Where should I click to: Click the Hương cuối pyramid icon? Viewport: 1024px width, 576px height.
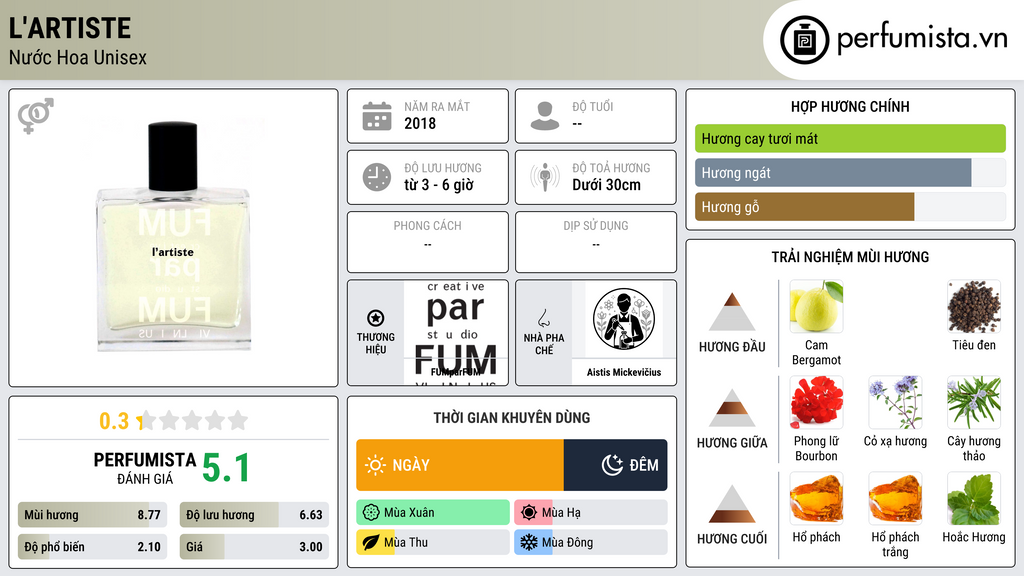click(x=732, y=504)
